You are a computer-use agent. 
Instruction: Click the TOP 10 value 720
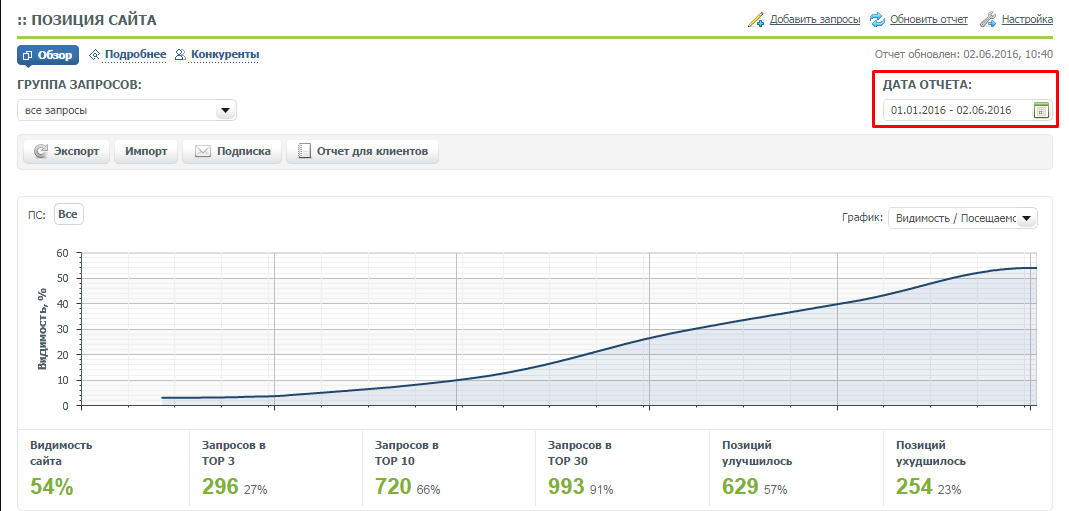393,488
